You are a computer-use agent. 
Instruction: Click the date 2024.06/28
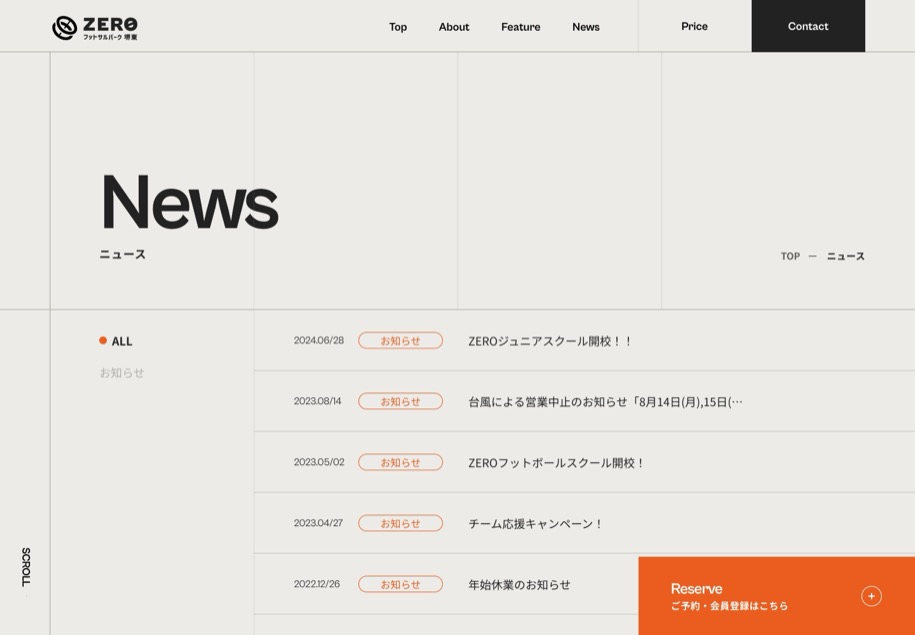point(319,340)
